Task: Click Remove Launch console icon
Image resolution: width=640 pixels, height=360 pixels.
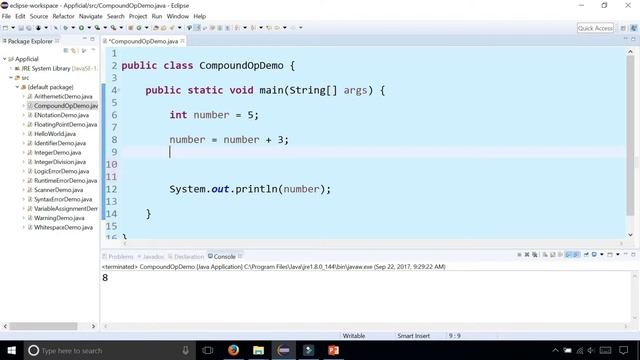Action: 527,255
